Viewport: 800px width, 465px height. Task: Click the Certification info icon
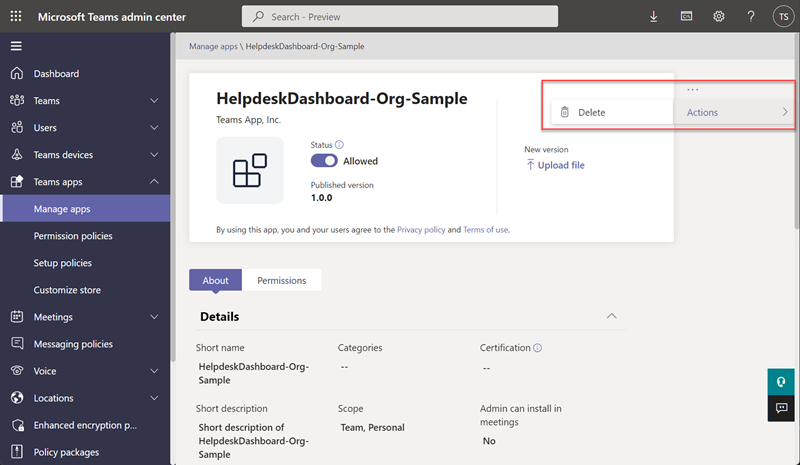point(537,348)
